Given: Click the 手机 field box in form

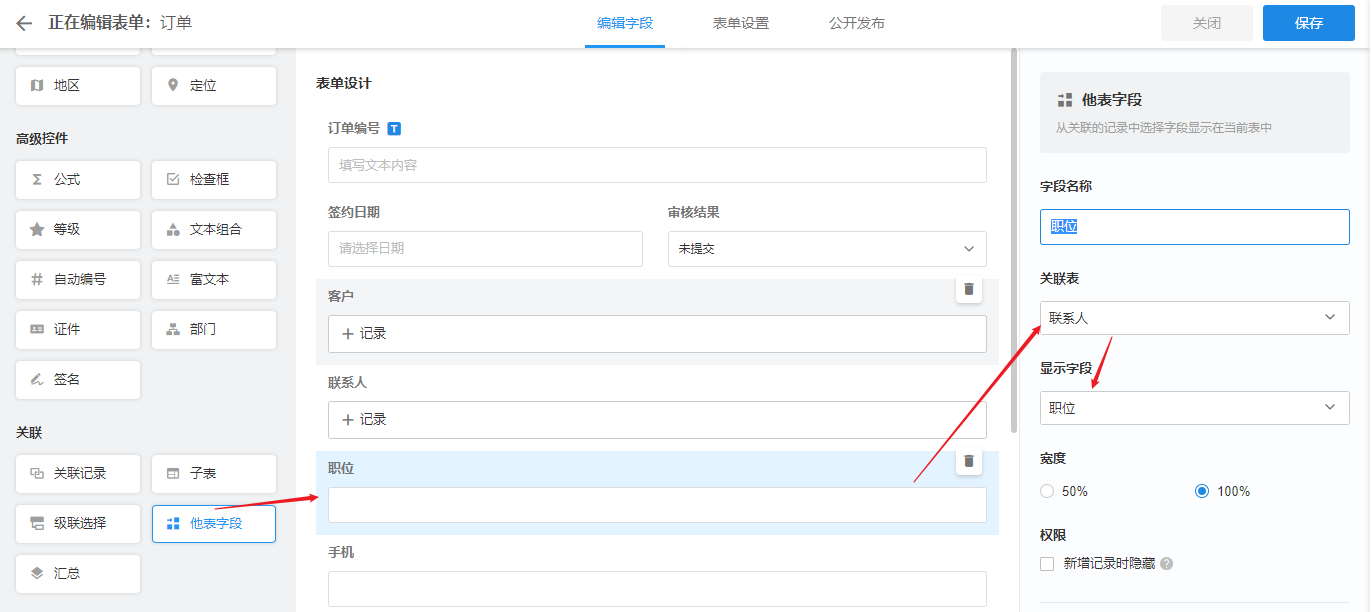Looking at the screenshot, I should click(657, 589).
